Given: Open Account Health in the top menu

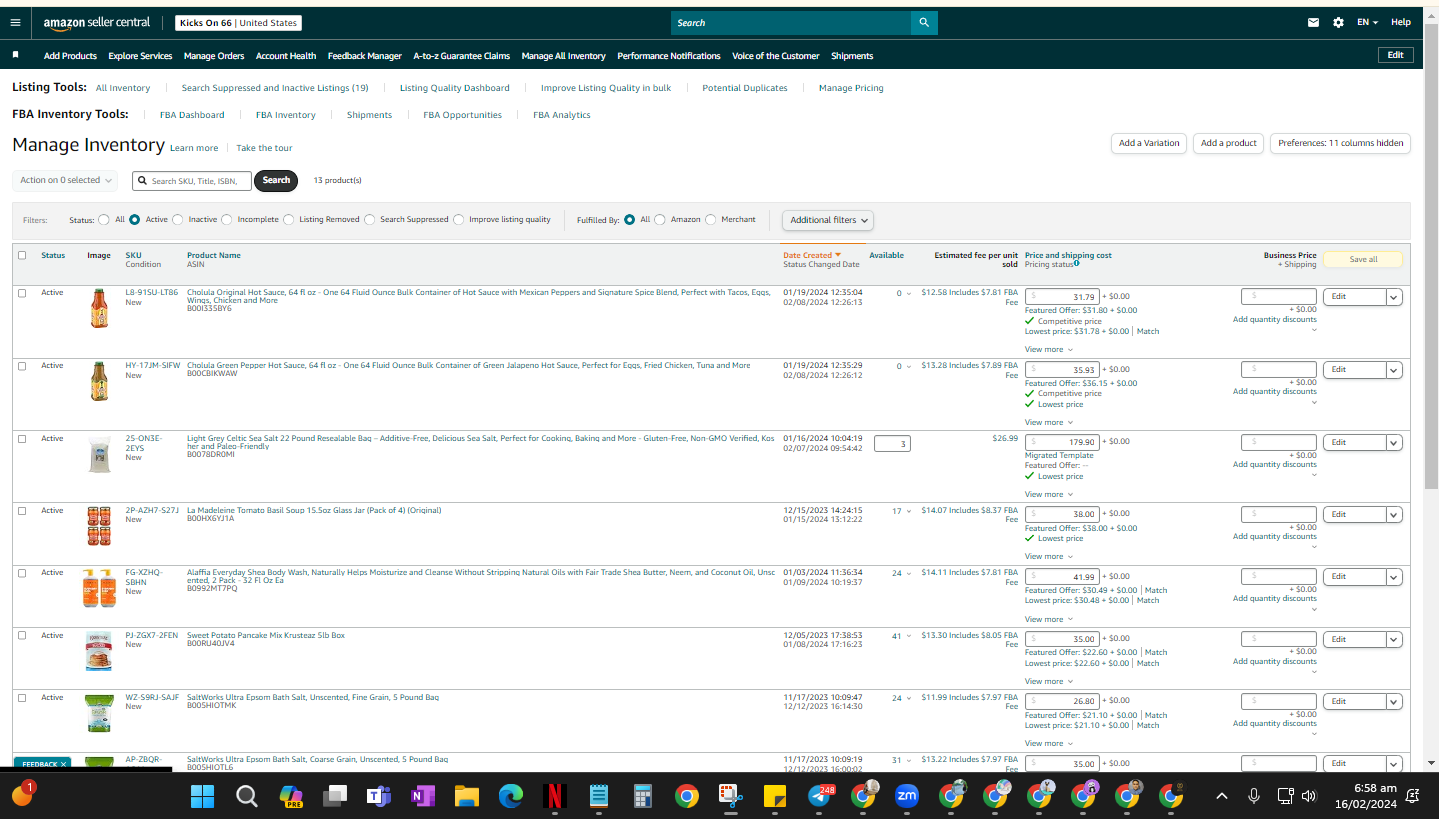Looking at the screenshot, I should (x=286, y=56).
